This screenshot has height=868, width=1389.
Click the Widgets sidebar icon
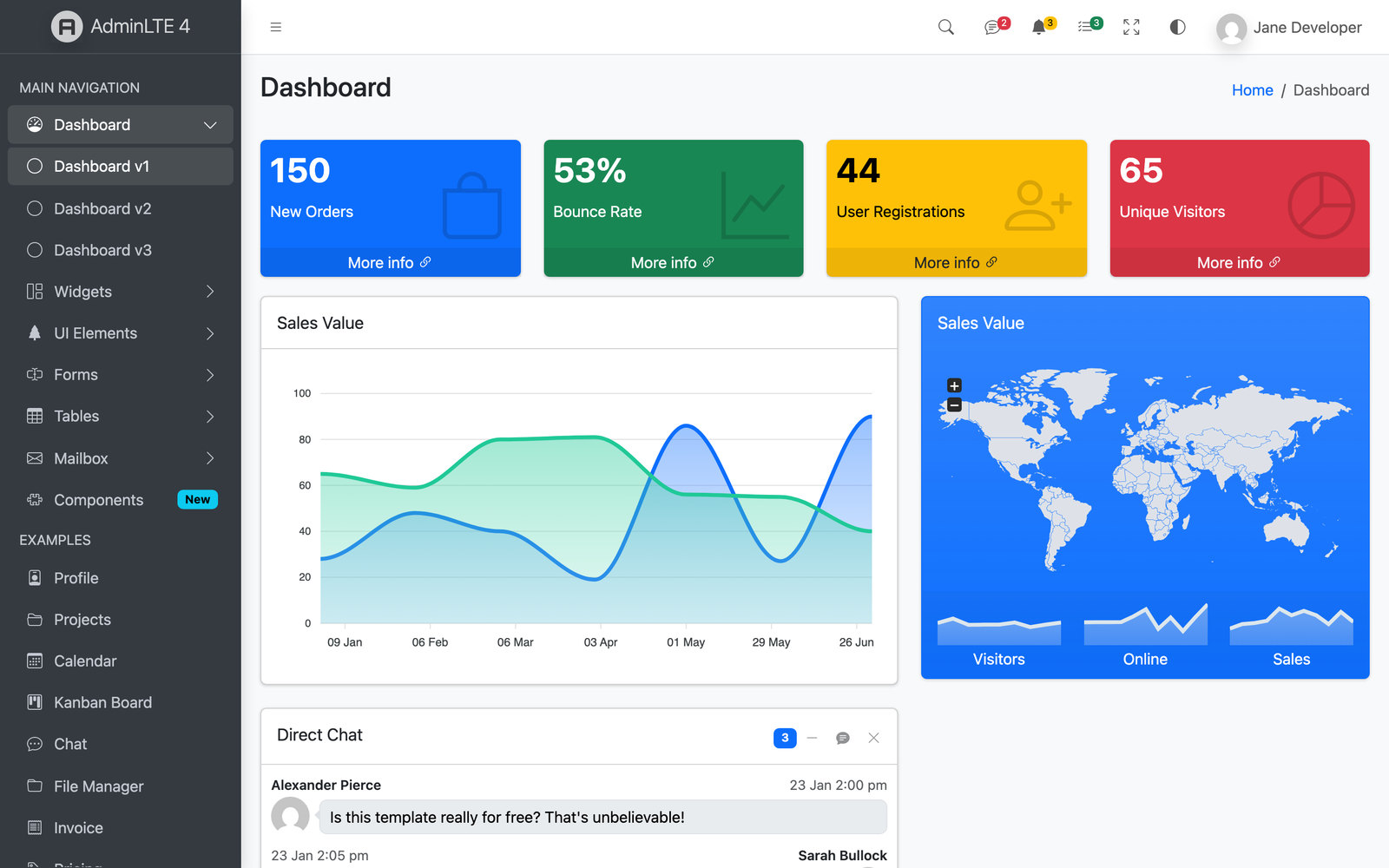(35, 292)
